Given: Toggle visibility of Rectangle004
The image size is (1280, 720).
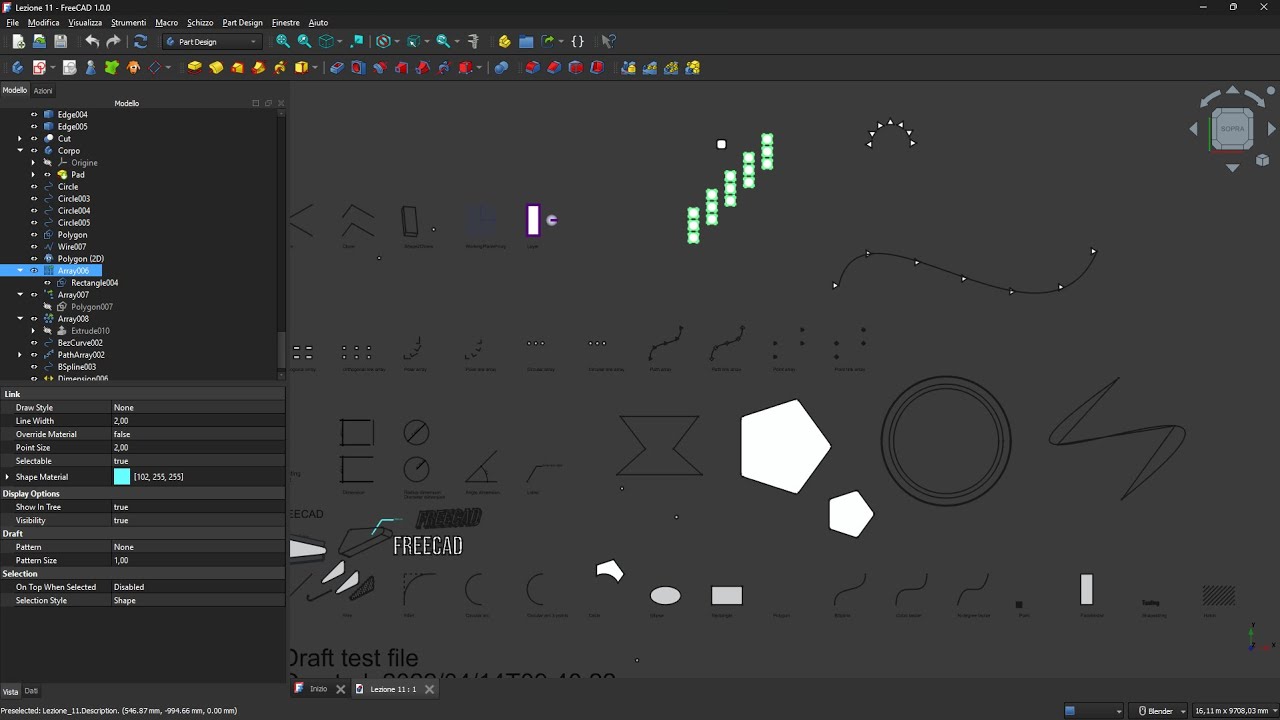Looking at the screenshot, I should coord(47,283).
